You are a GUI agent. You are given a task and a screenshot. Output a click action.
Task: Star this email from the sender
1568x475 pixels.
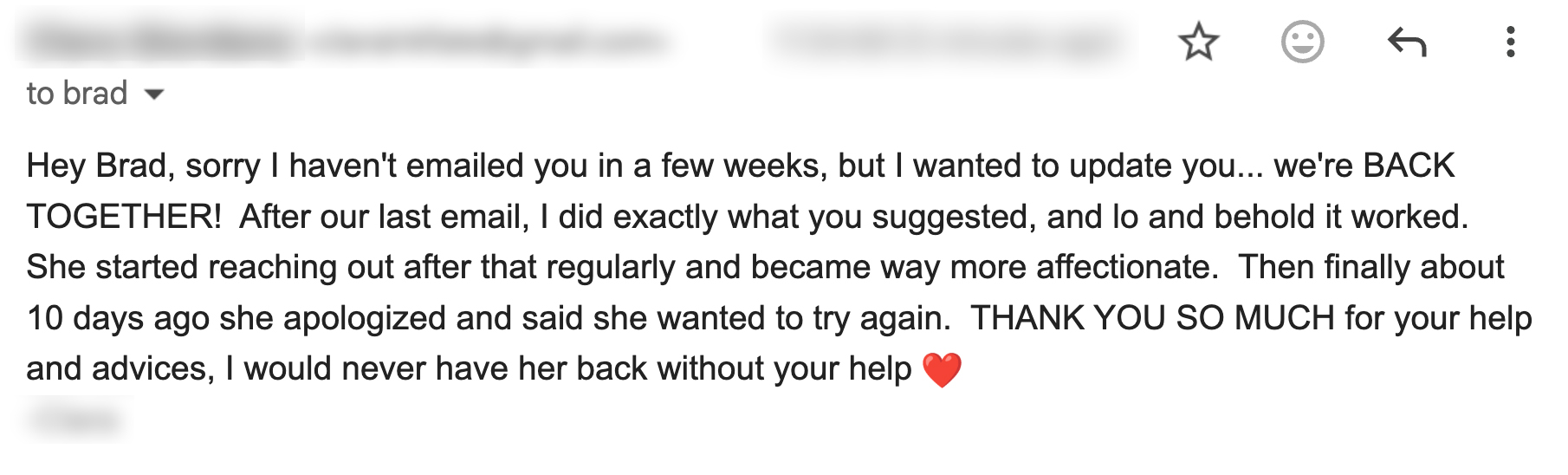(x=1198, y=42)
